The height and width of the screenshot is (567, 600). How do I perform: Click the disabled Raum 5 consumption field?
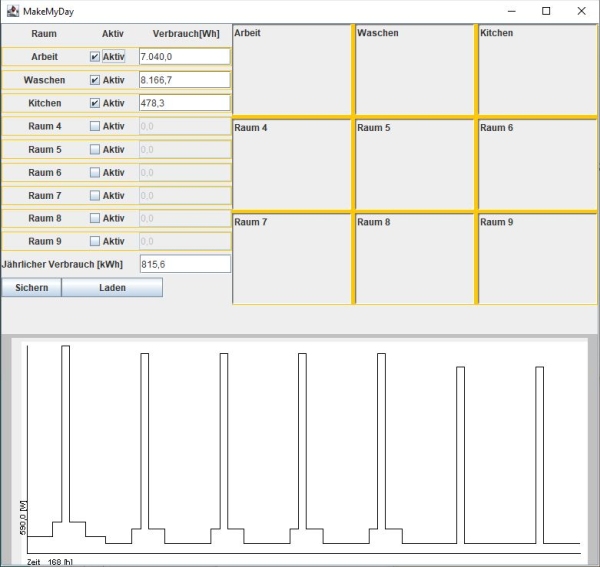pos(185,149)
